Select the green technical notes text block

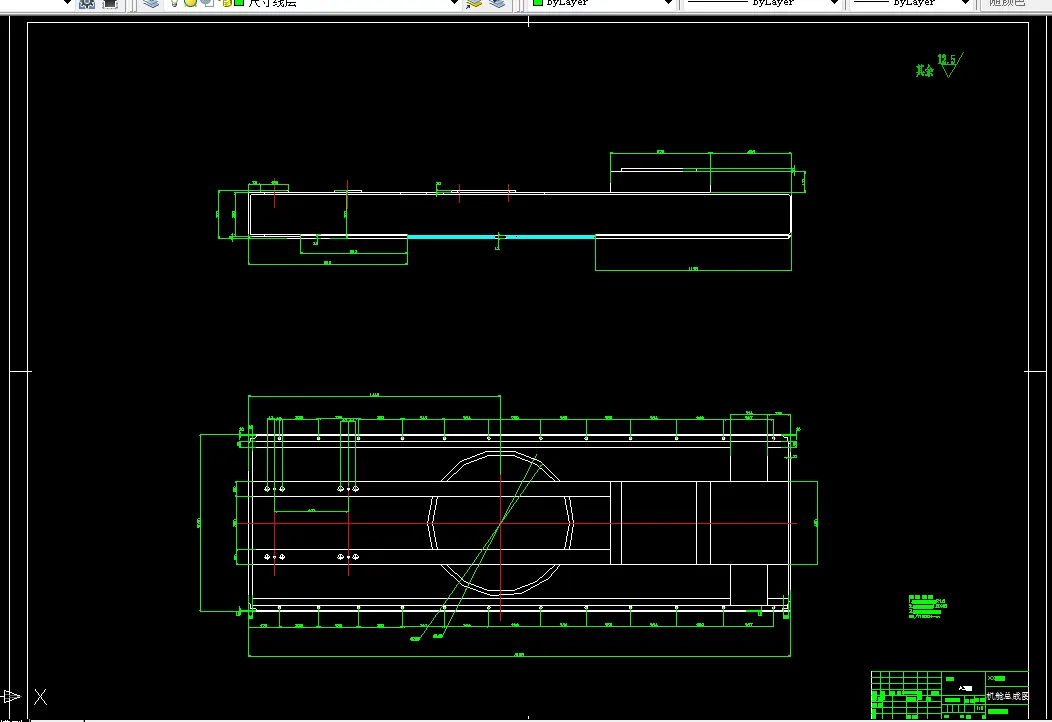[x=927, y=607]
